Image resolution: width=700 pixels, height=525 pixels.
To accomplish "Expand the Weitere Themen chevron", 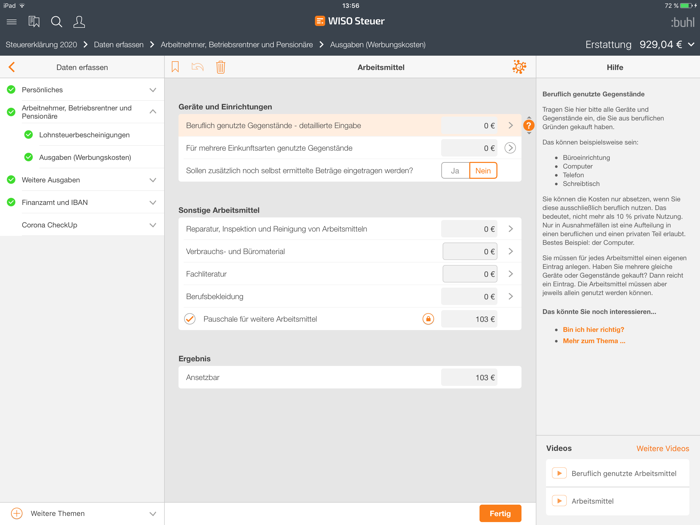I will [153, 513].
